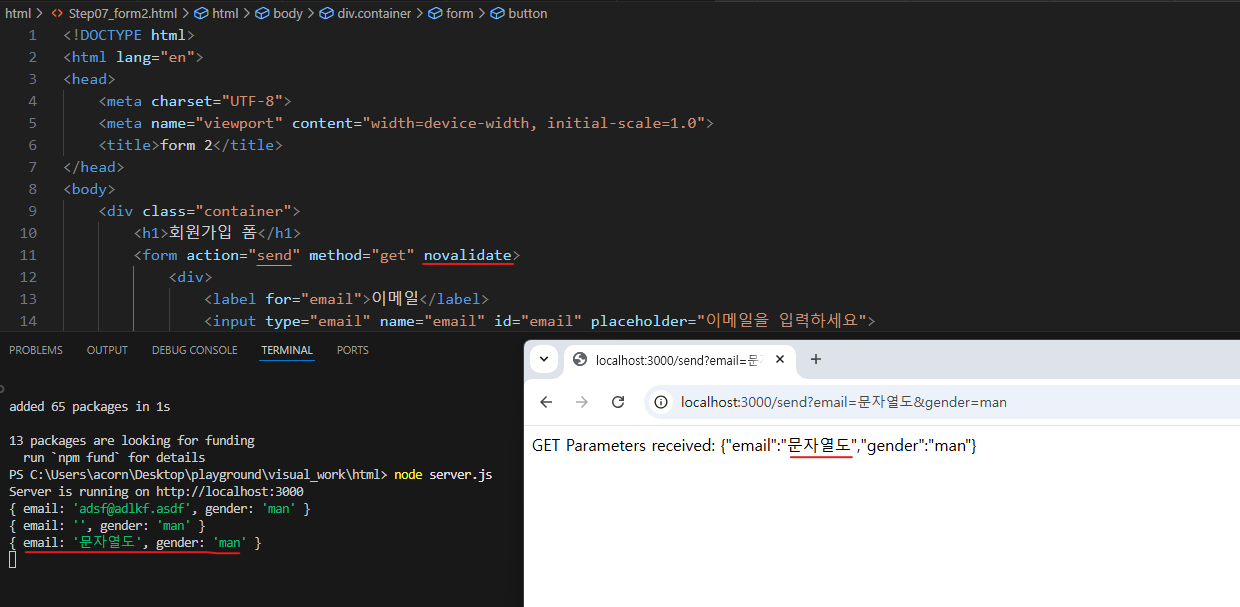The width and height of the screenshot is (1240, 607).
Task: Select the form element breadcrumb
Action: pos(451,13)
